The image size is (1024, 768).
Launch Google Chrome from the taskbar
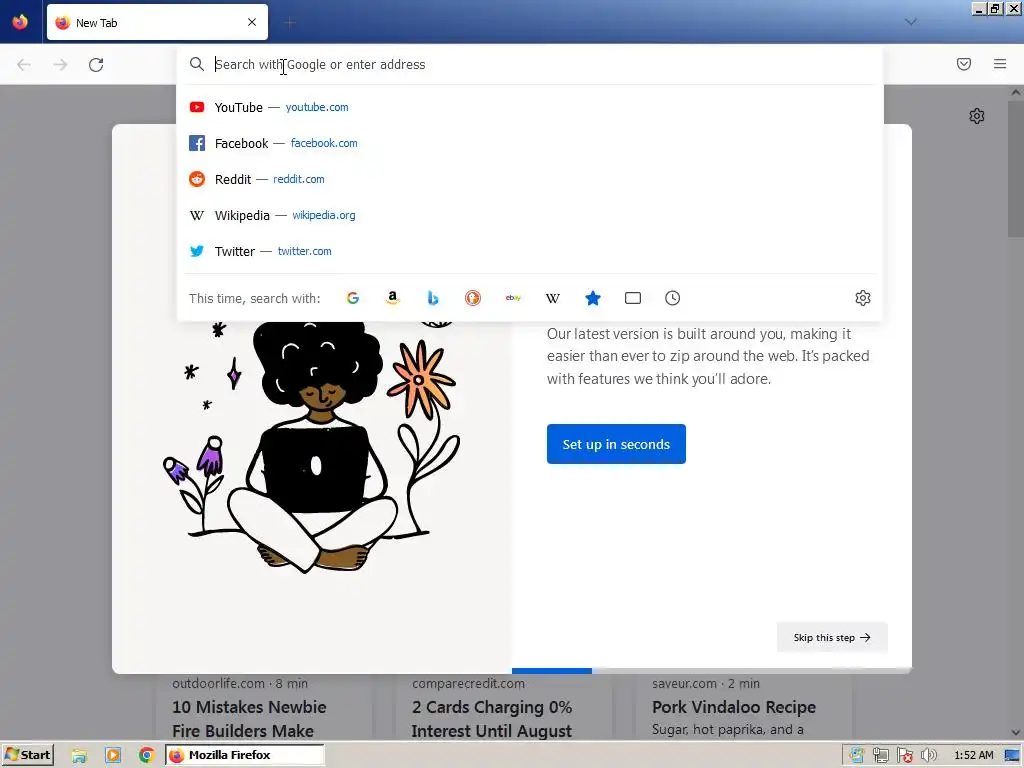(x=146, y=756)
